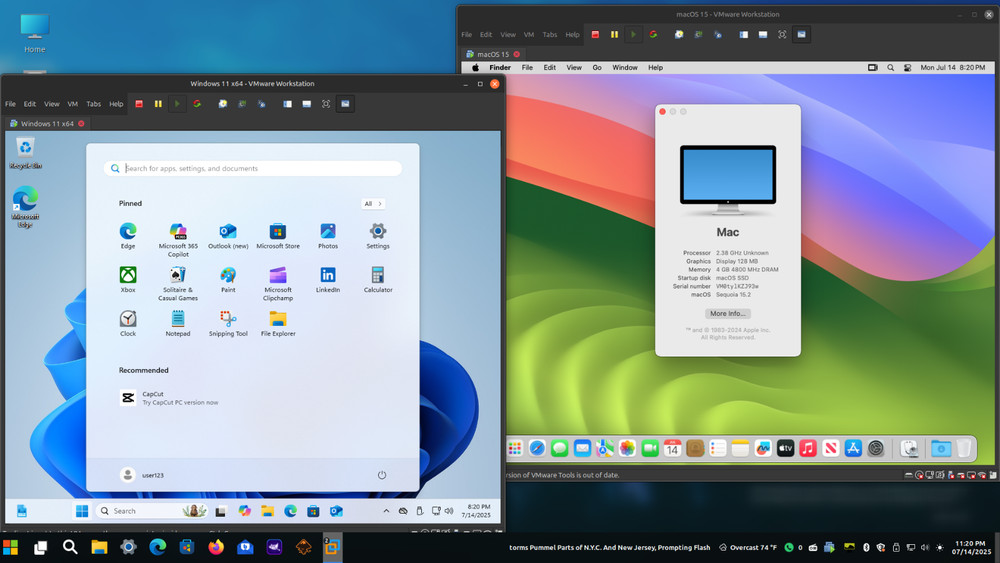Restart the Windows 11 VM toolbar button
Screen dimensions: 1000x563
(197, 104)
